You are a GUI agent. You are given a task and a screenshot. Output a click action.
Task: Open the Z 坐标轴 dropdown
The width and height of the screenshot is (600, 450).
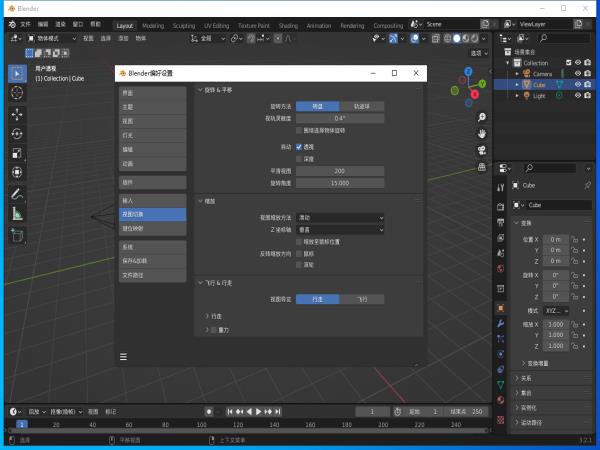pos(340,229)
